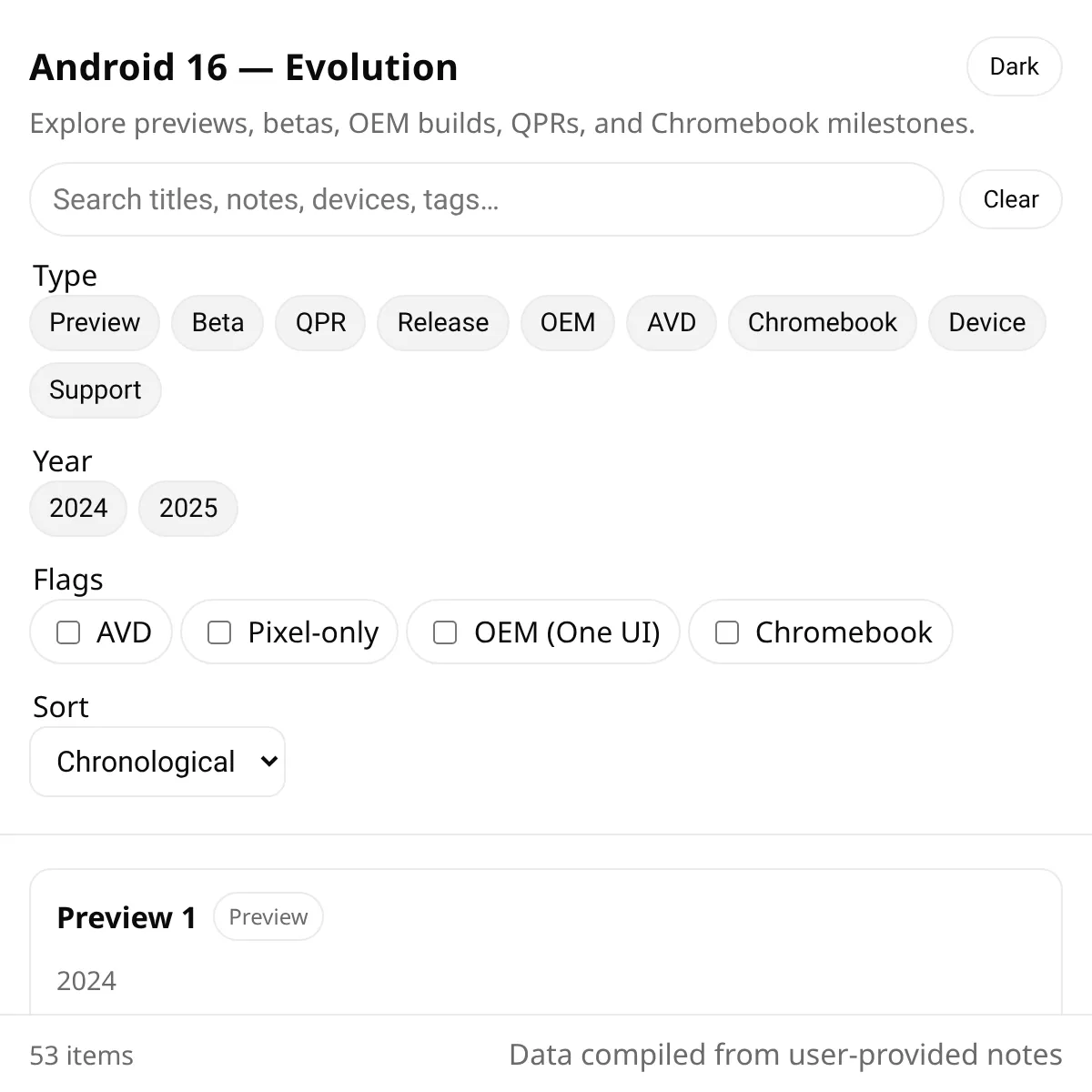The height and width of the screenshot is (1092, 1092).
Task: Filter by AVD type chip
Action: point(672,322)
